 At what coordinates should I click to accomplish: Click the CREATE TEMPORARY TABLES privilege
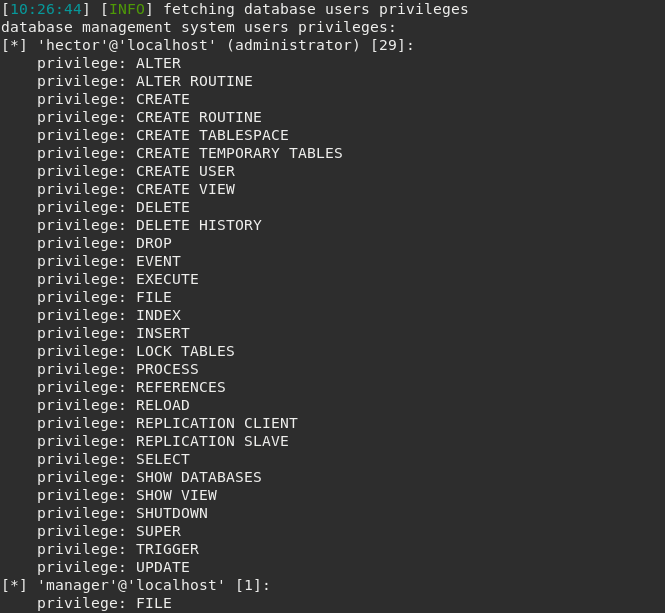[239, 153]
